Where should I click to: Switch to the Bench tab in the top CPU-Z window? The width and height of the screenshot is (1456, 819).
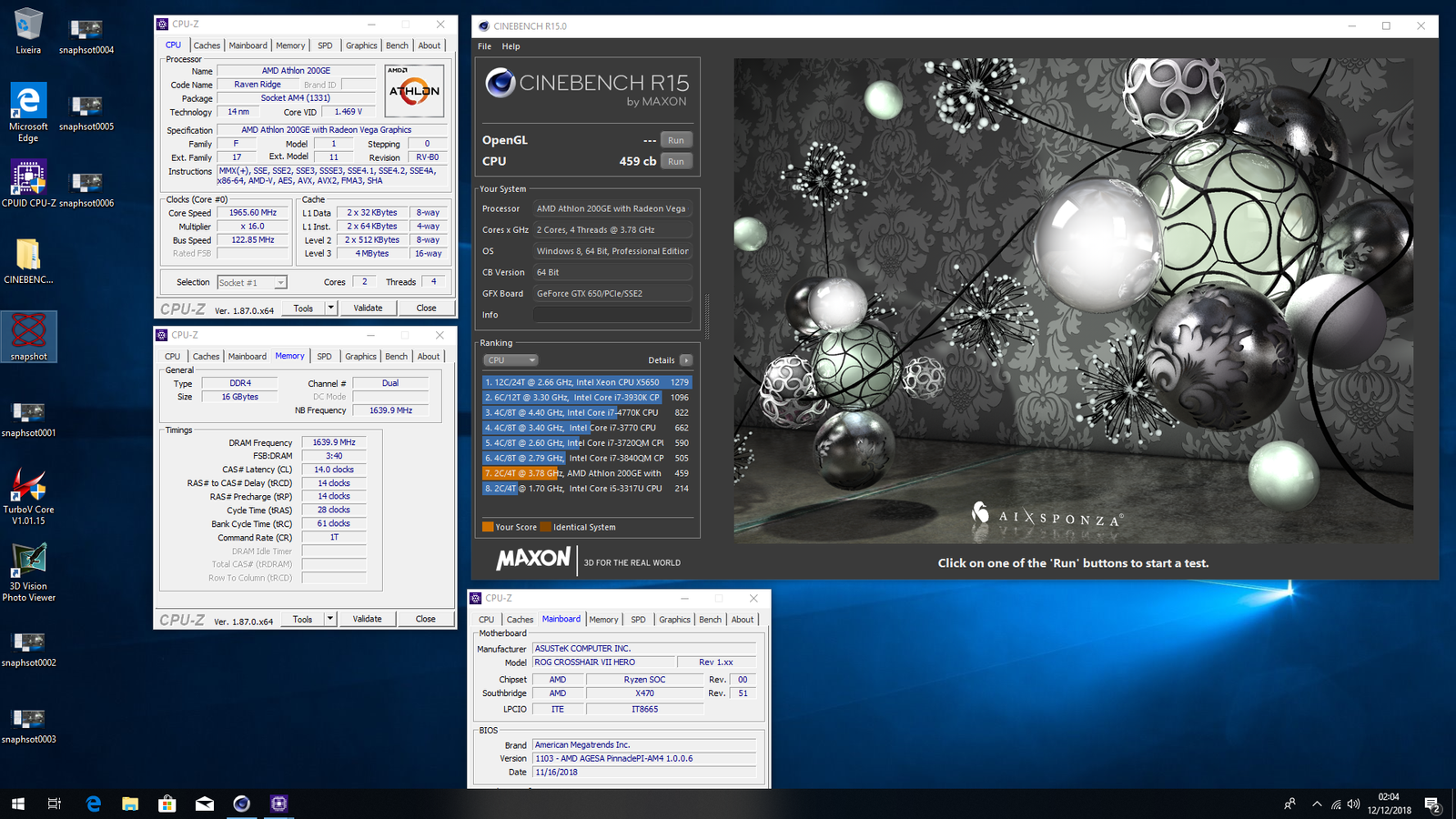click(397, 45)
